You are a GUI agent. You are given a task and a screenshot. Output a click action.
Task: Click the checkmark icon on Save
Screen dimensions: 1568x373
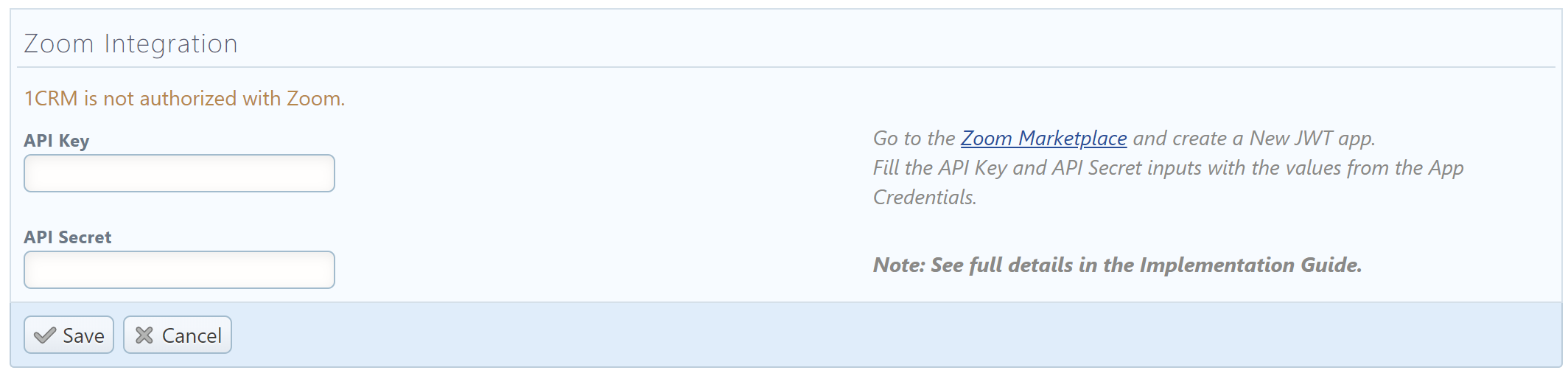click(45, 335)
